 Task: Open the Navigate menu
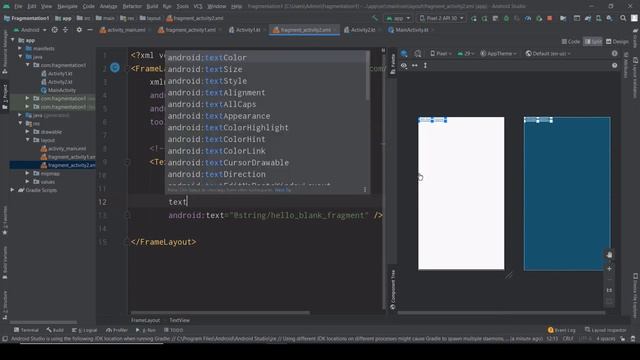coord(67,6)
